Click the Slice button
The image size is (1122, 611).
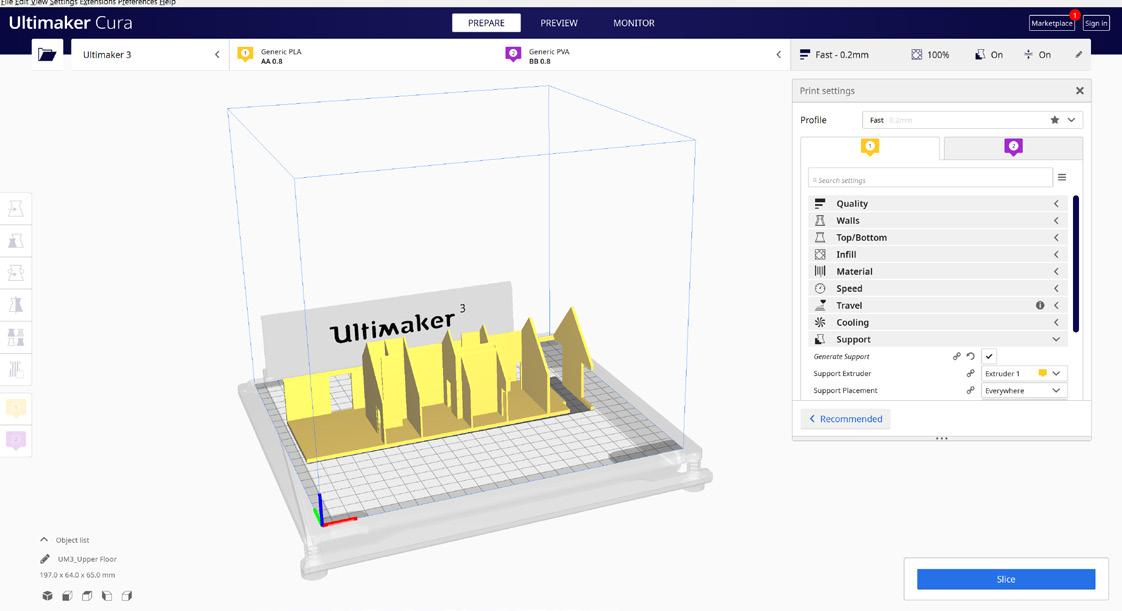1006,580
